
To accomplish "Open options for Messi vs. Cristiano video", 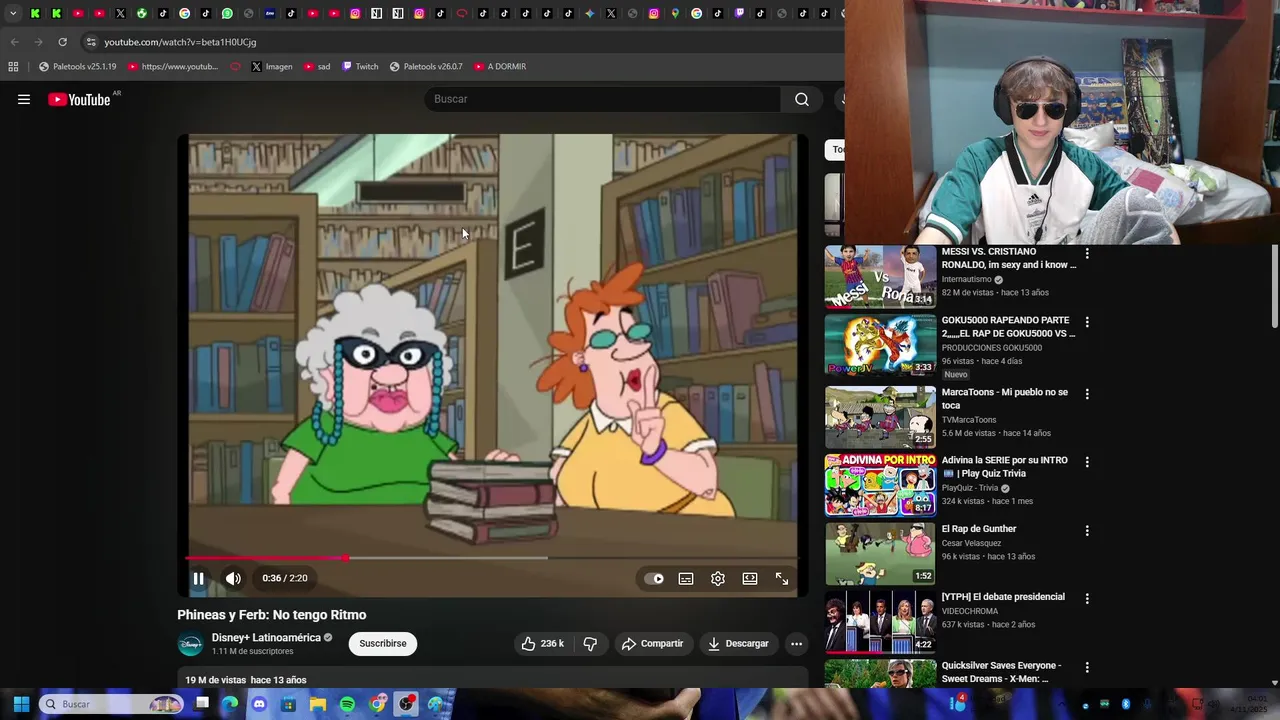I will (1087, 254).
